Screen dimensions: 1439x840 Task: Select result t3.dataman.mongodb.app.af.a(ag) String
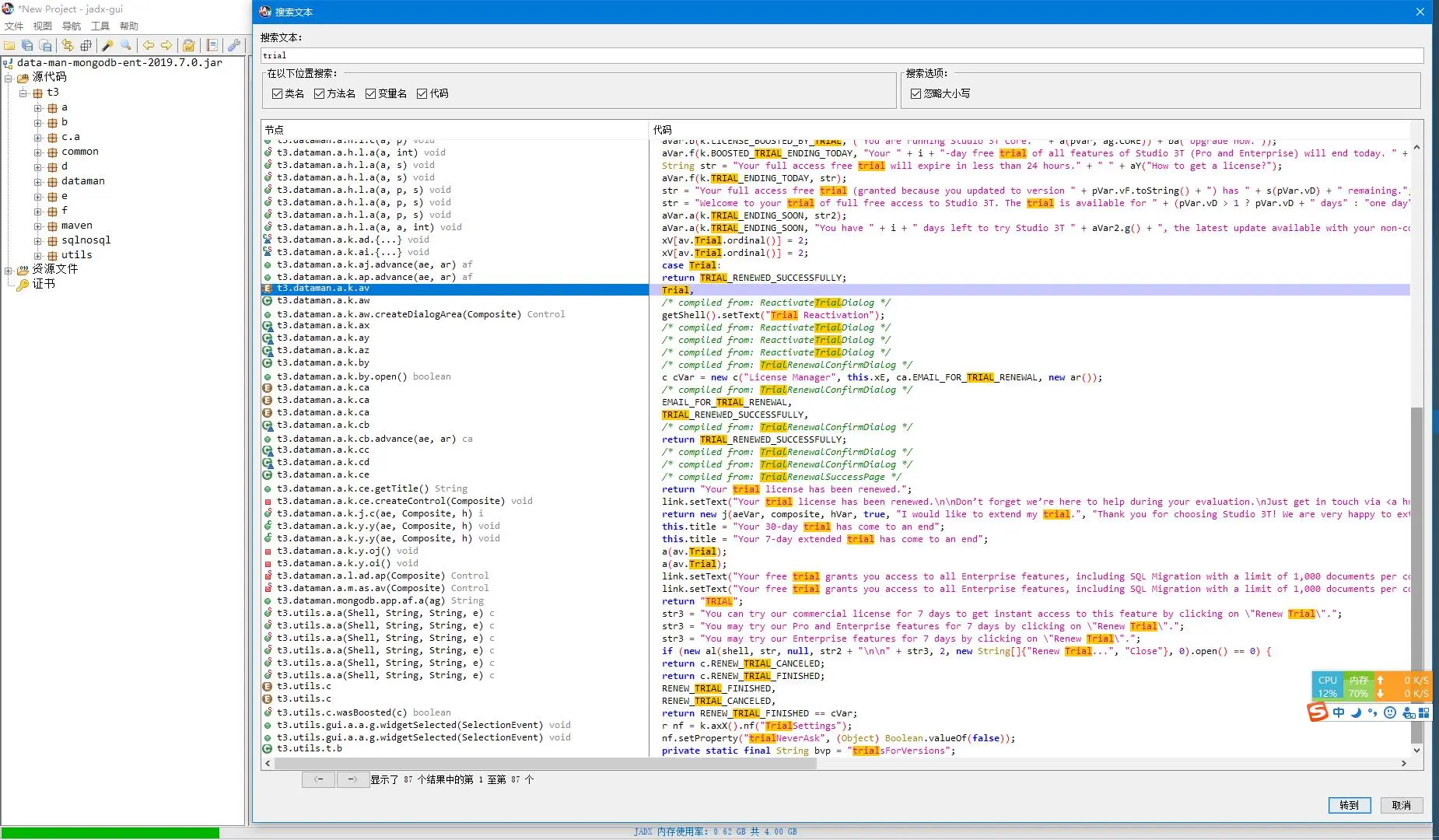(455, 600)
